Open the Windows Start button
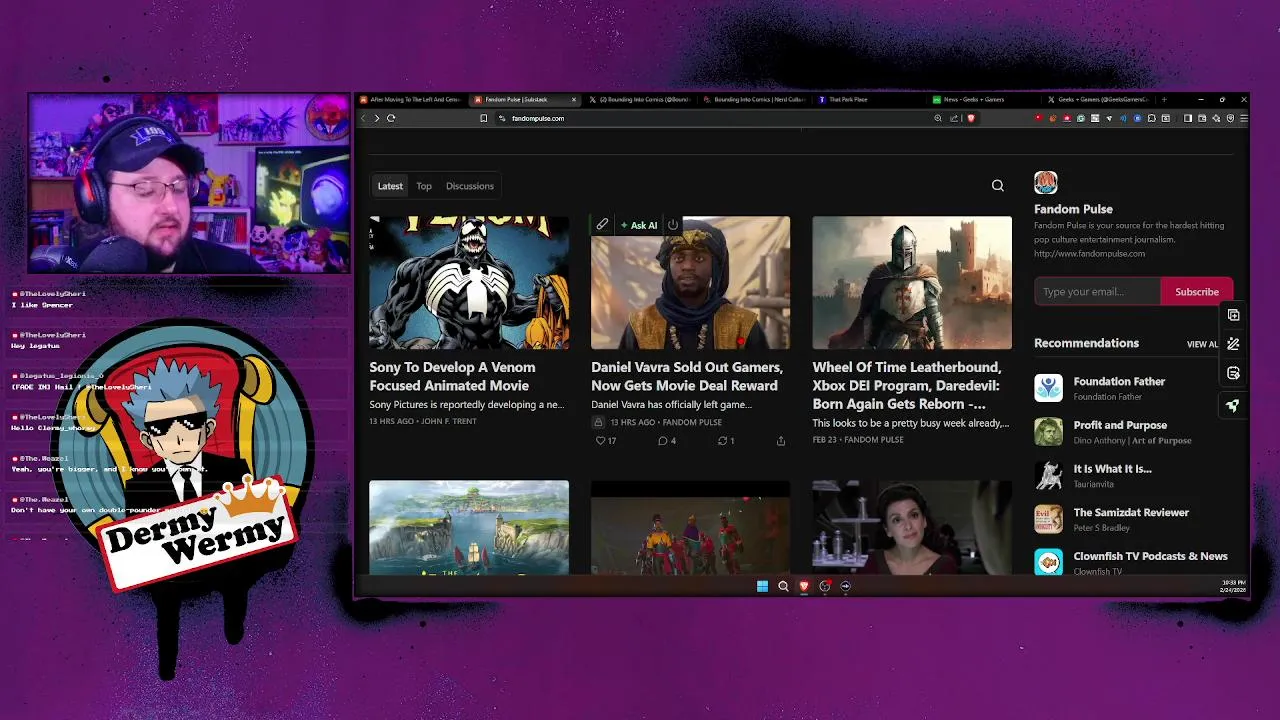Screen dimensions: 1280x720 (x=762, y=586)
